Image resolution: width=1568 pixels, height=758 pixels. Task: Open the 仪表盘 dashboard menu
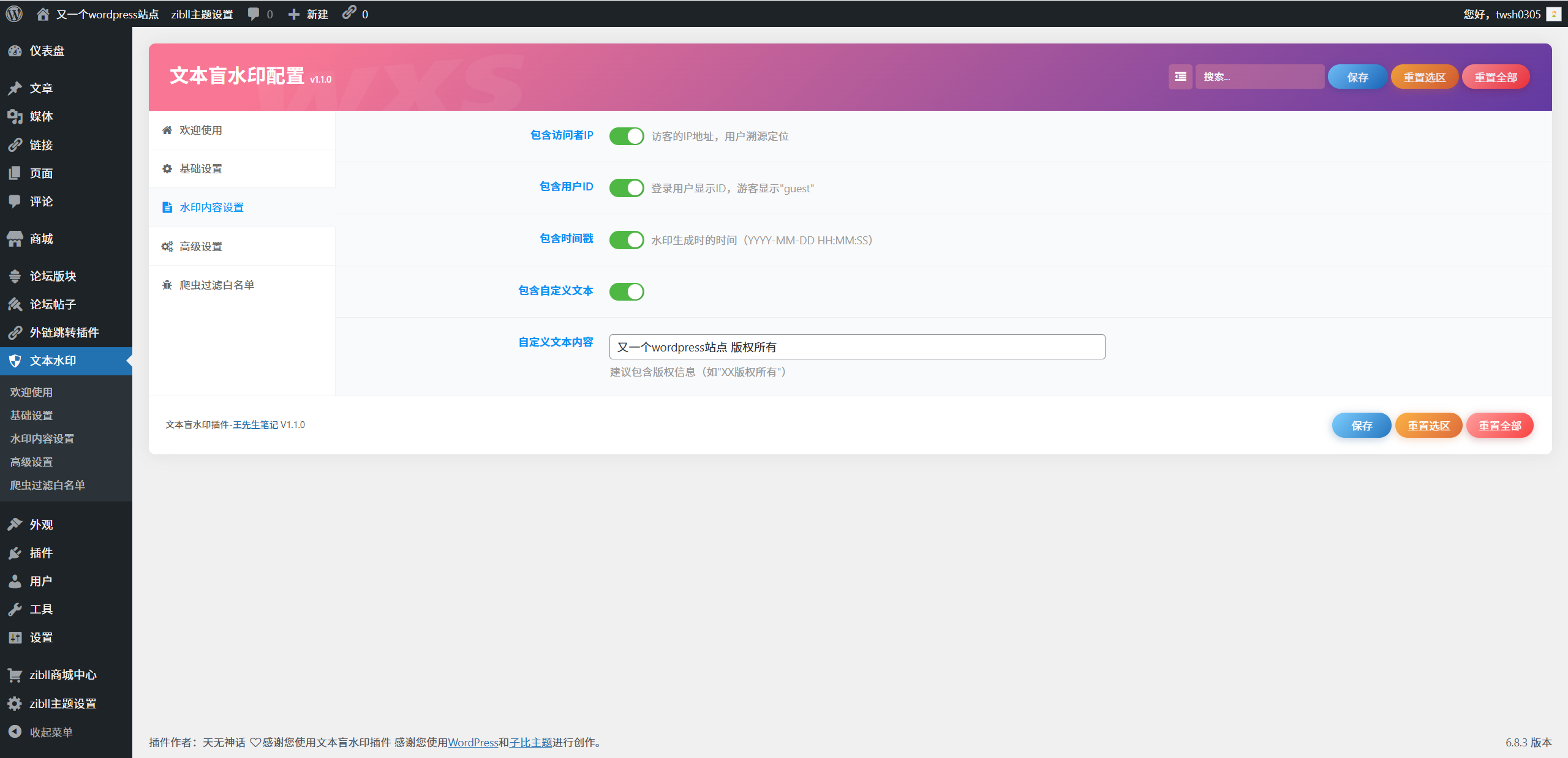[x=47, y=51]
